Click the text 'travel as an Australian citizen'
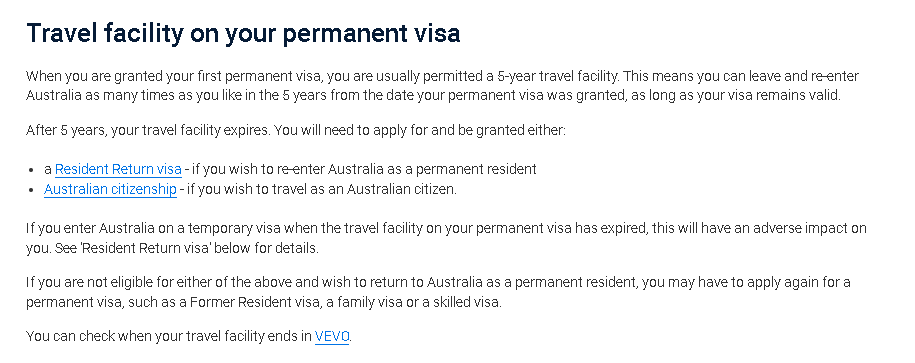This screenshot has width=915, height=363. [367, 189]
